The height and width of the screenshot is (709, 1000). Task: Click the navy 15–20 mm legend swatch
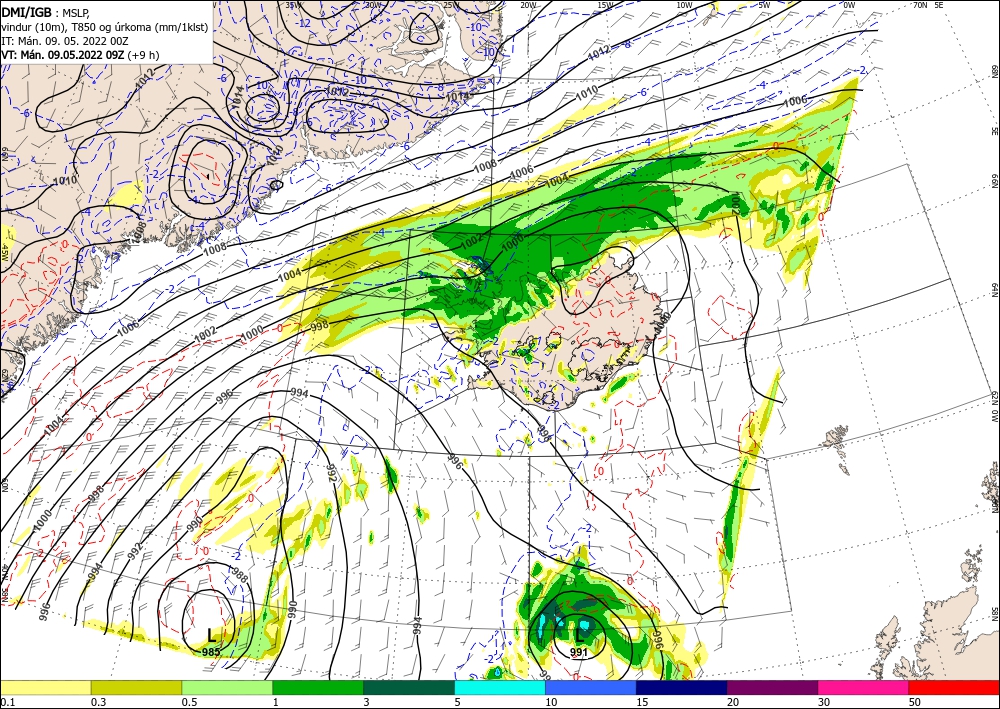point(681,688)
